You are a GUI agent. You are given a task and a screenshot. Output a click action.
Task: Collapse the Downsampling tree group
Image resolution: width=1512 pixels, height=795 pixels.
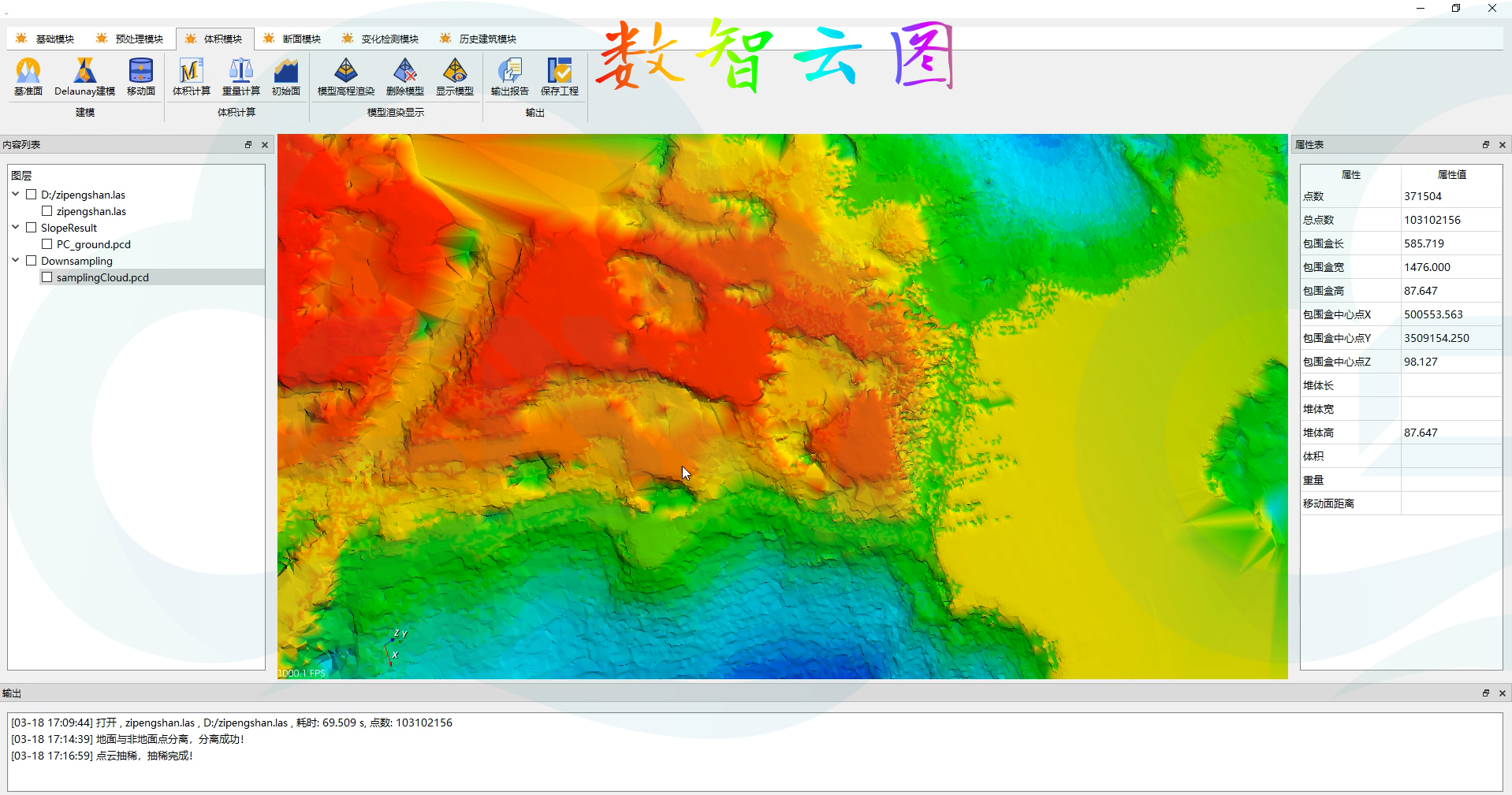pyautogui.click(x=16, y=260)
